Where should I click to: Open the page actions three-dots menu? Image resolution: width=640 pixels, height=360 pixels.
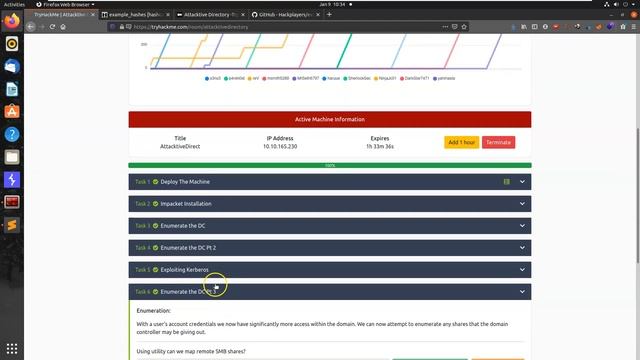coord(445,27)
